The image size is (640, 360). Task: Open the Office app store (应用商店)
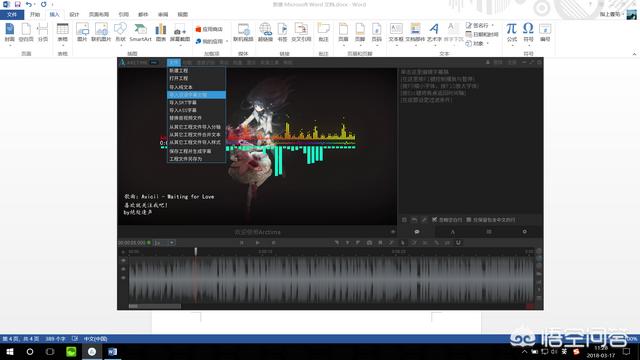click(209, 29)
